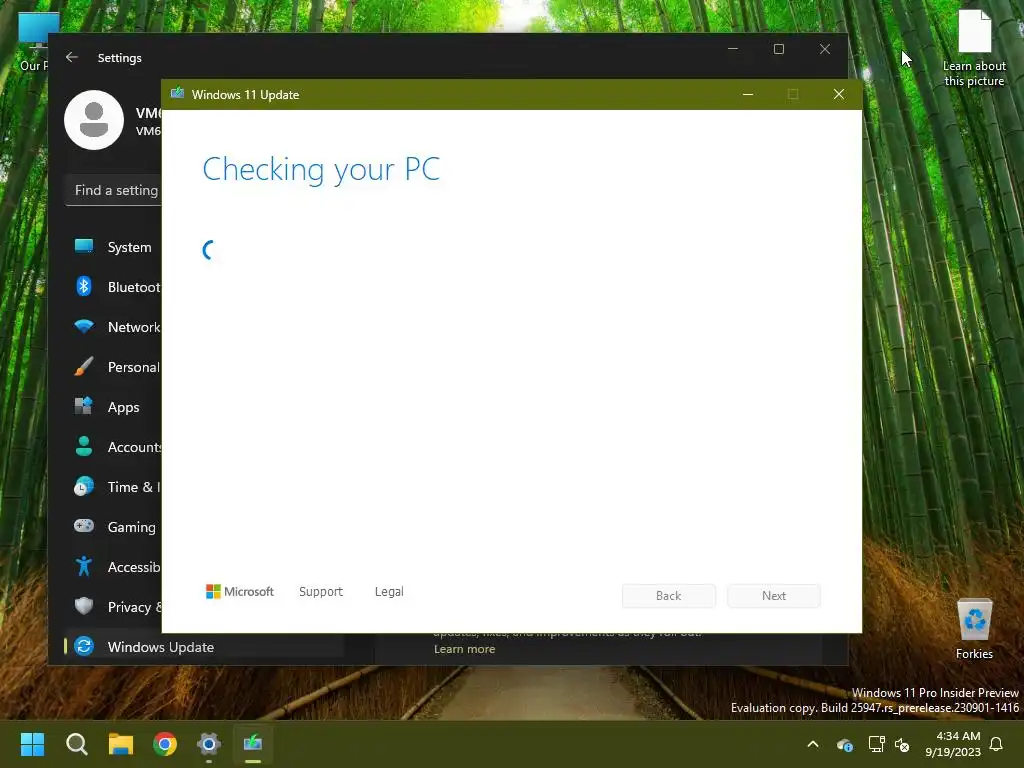
Task: Click the Windows 11 Update title icon
Action: [x=177, y=94]
